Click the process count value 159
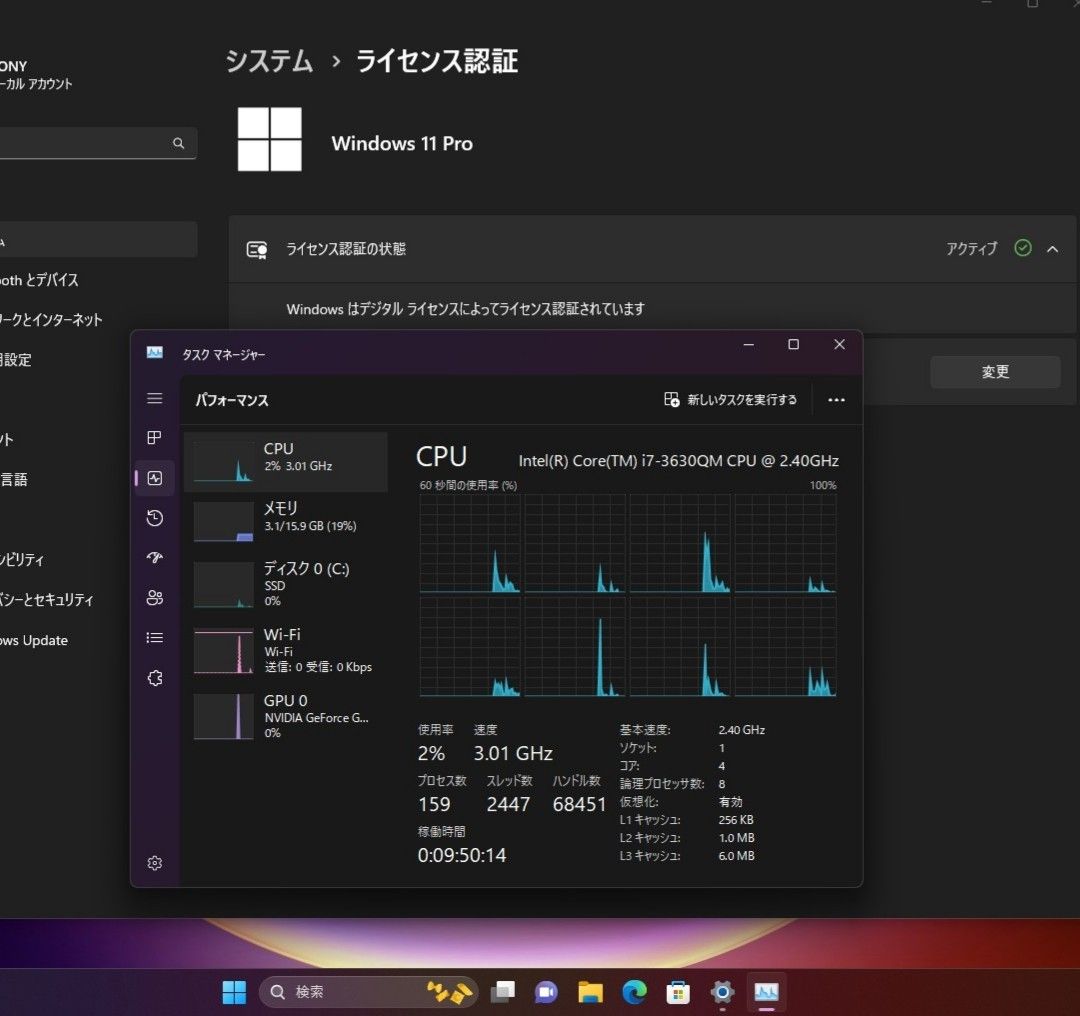 pyautogui.click(x=434, y=805)
